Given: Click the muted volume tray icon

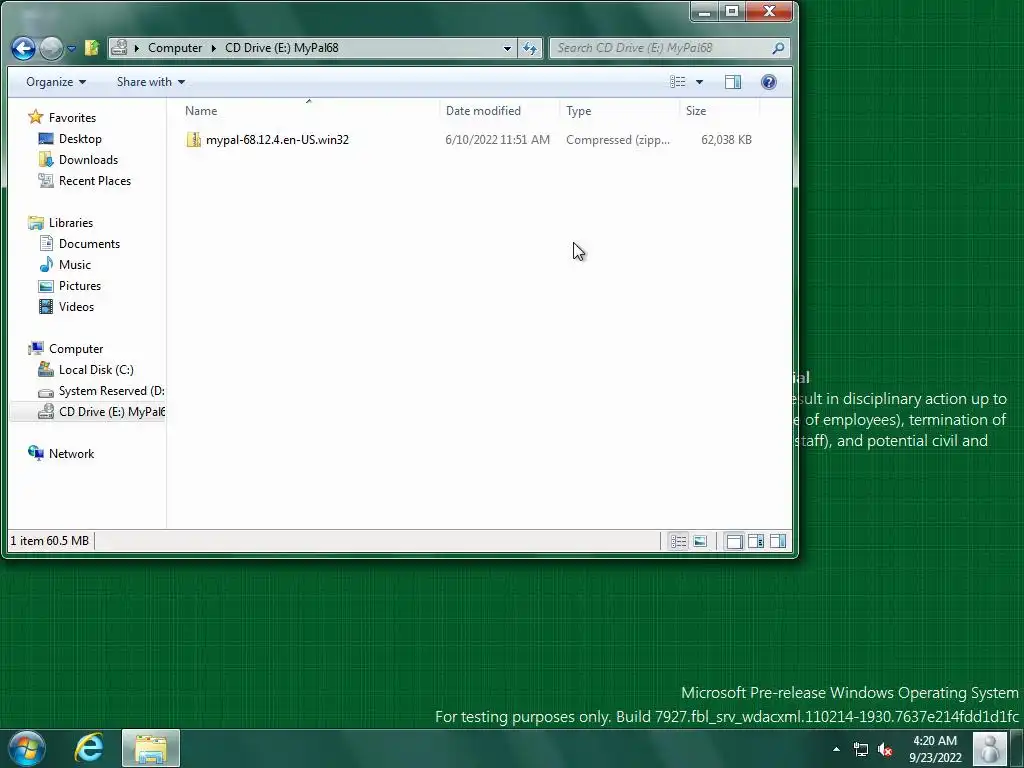Looking at the screenshot, I should [885, 750].
